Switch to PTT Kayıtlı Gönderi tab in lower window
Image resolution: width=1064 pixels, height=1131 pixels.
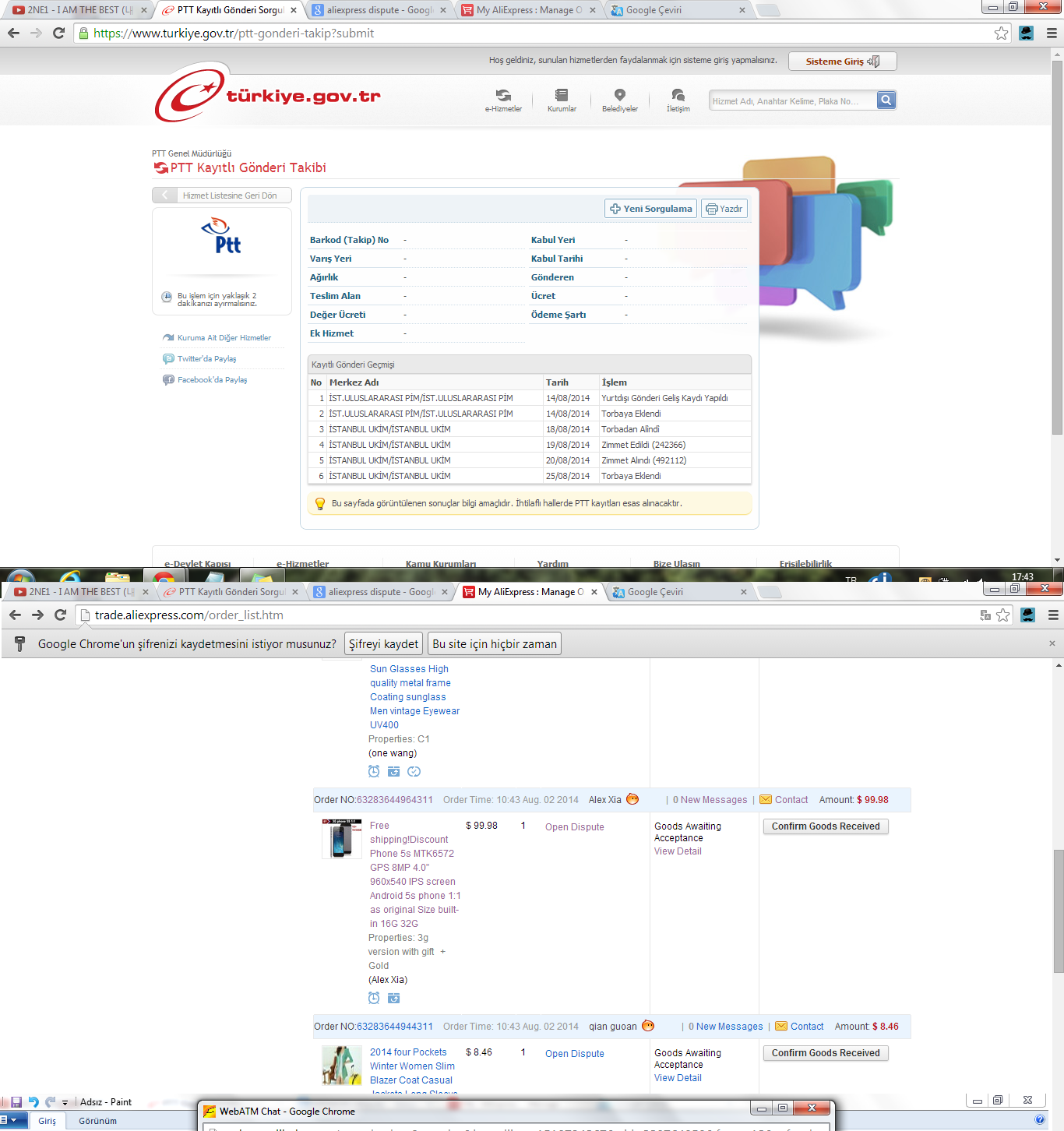click(x=231, y=592)
